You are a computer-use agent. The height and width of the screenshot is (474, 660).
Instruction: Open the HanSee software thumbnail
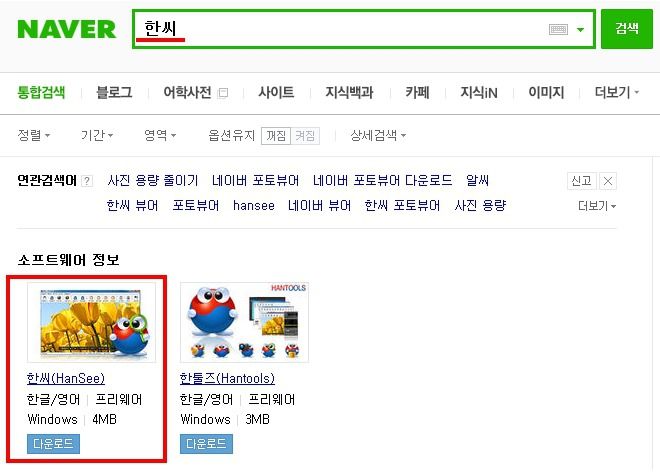91,322
